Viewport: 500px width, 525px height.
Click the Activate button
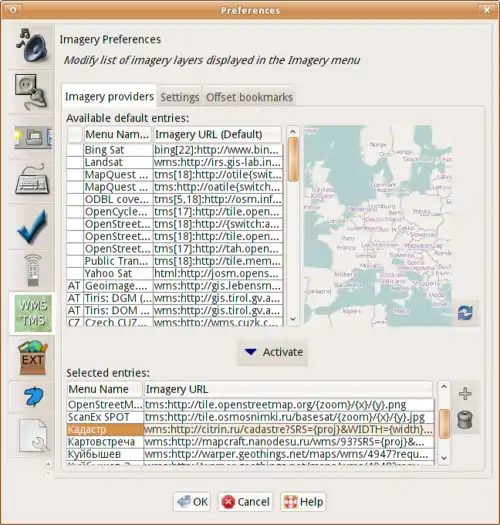(x=273, y=352)
